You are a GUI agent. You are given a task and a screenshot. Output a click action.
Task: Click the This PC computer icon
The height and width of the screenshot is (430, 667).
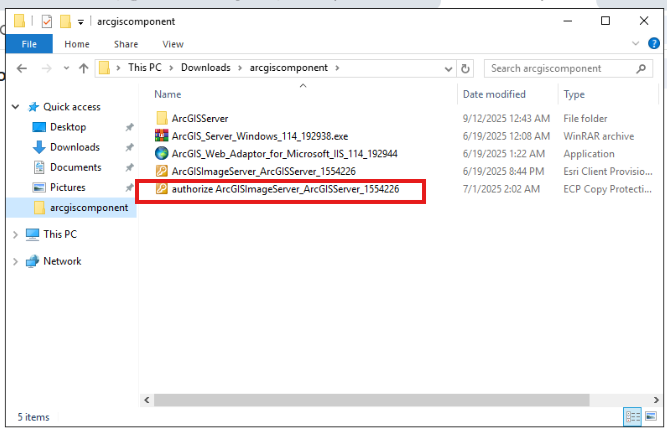[32, 234]
